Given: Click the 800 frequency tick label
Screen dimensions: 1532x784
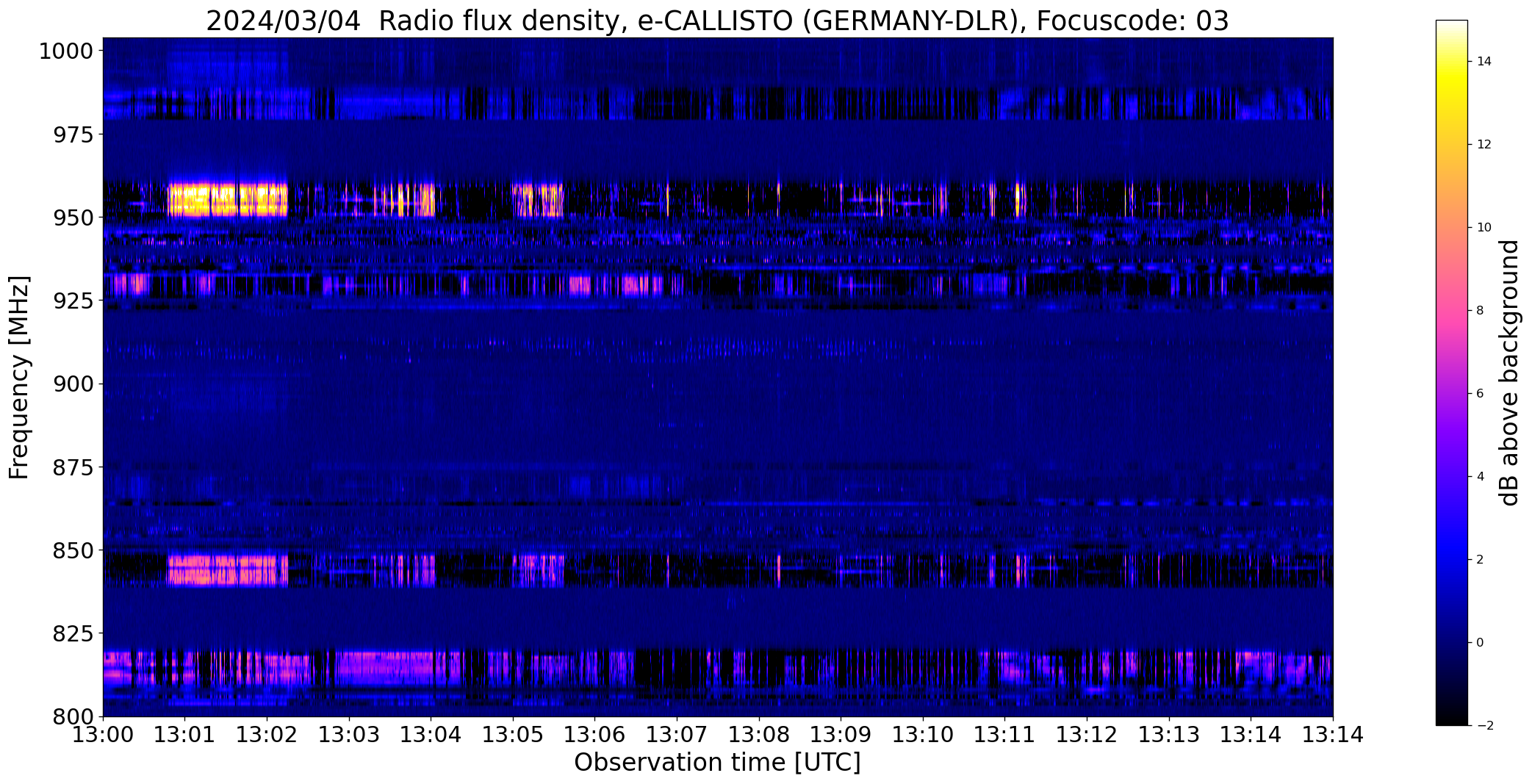Looking at the screenshot, I should pyautogui.click(x=73, y=716).
